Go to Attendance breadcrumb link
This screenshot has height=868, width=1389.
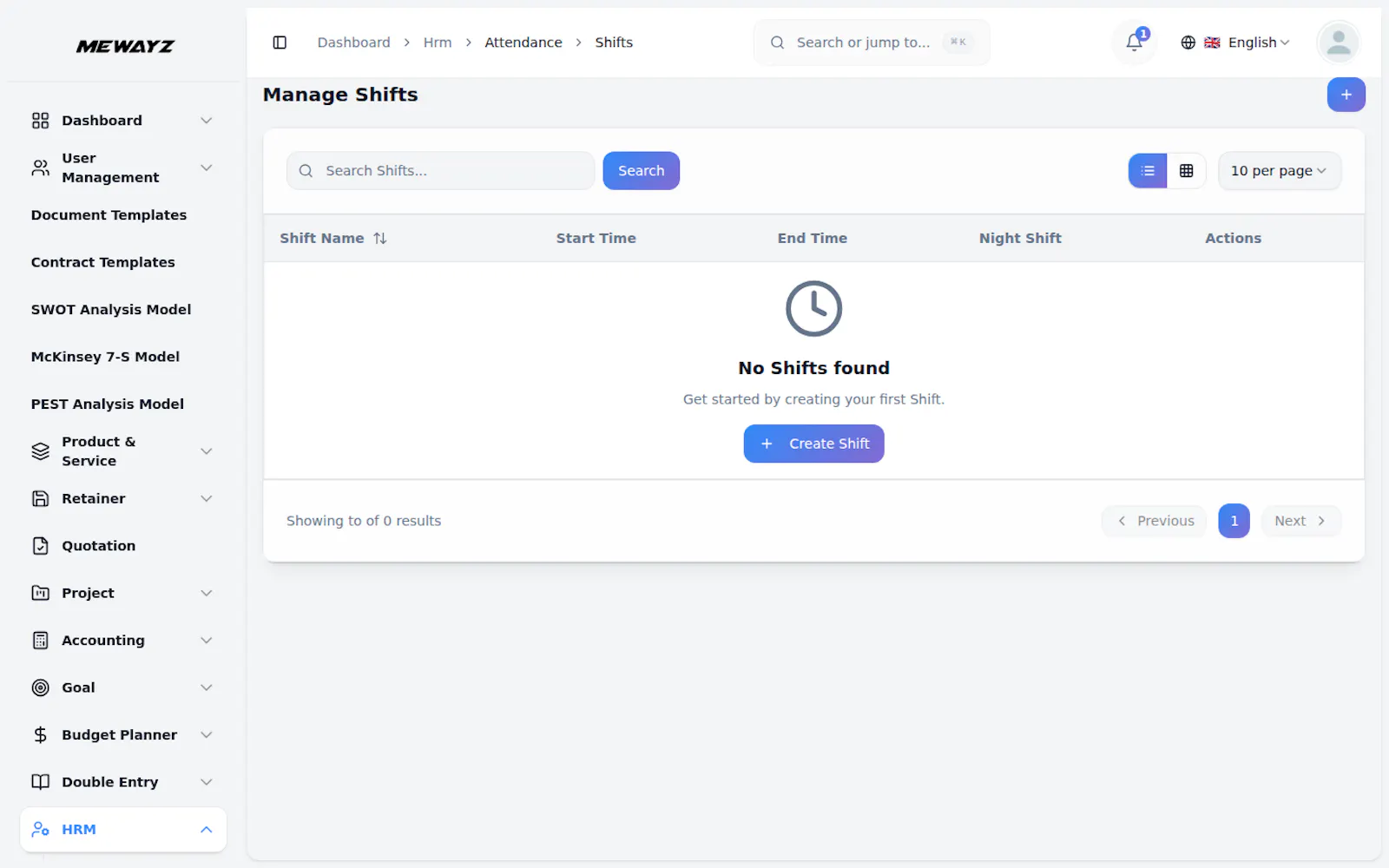523,43
